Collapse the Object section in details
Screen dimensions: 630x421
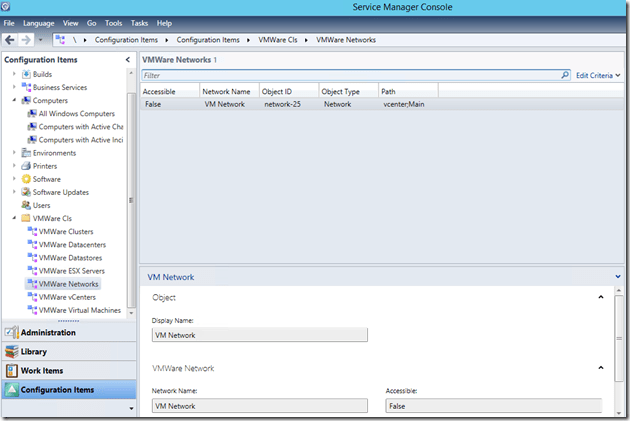pos(601,297)
